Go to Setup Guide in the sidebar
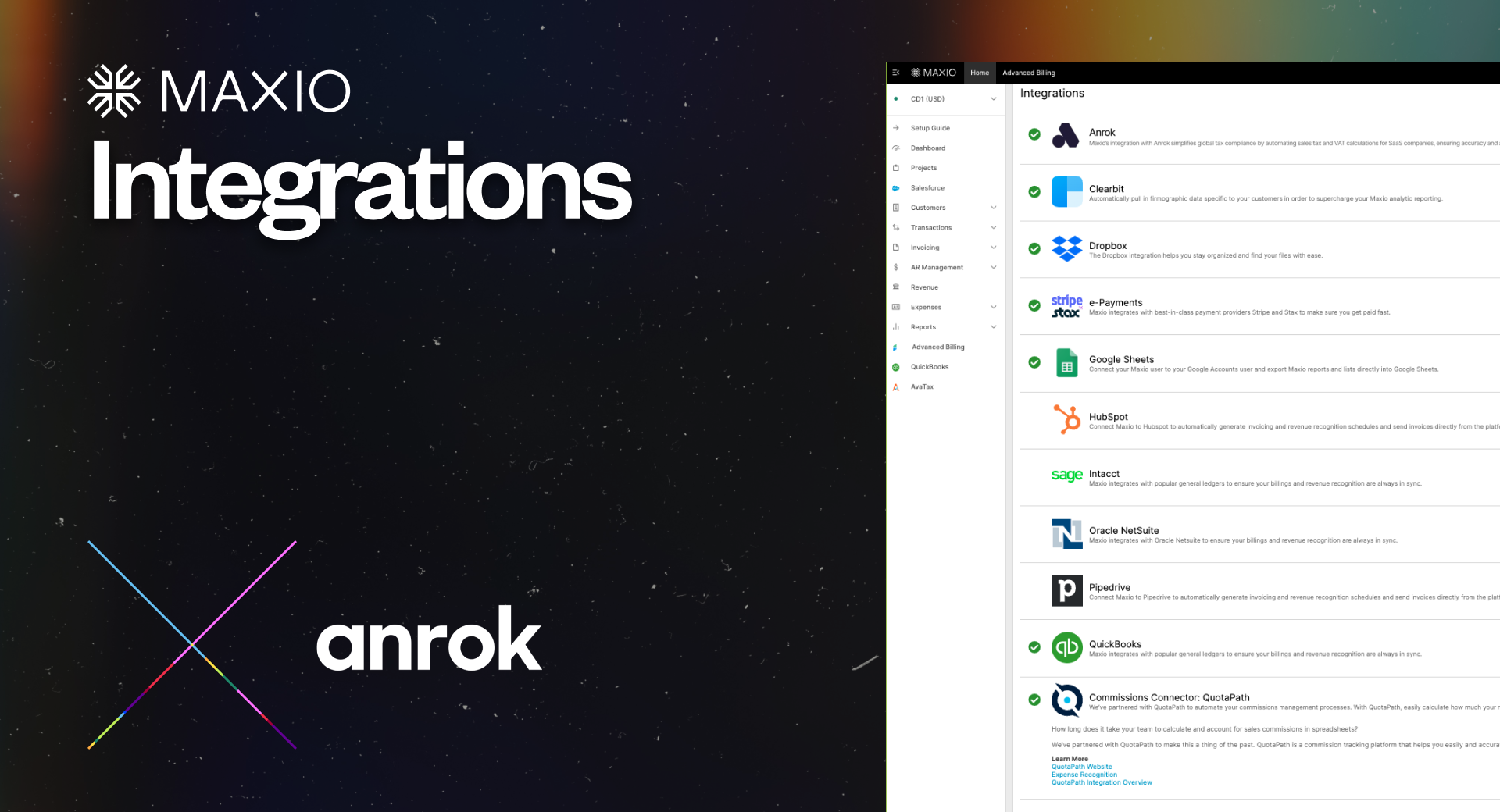 point(930,128)
